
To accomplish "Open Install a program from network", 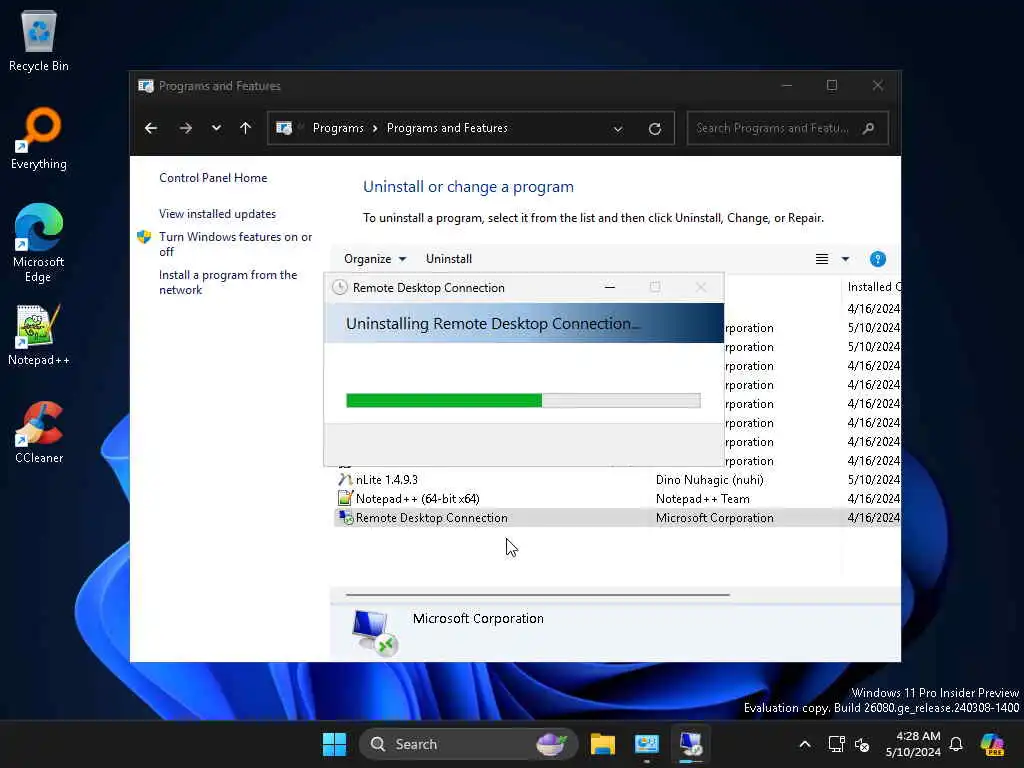I will point(228,282).
